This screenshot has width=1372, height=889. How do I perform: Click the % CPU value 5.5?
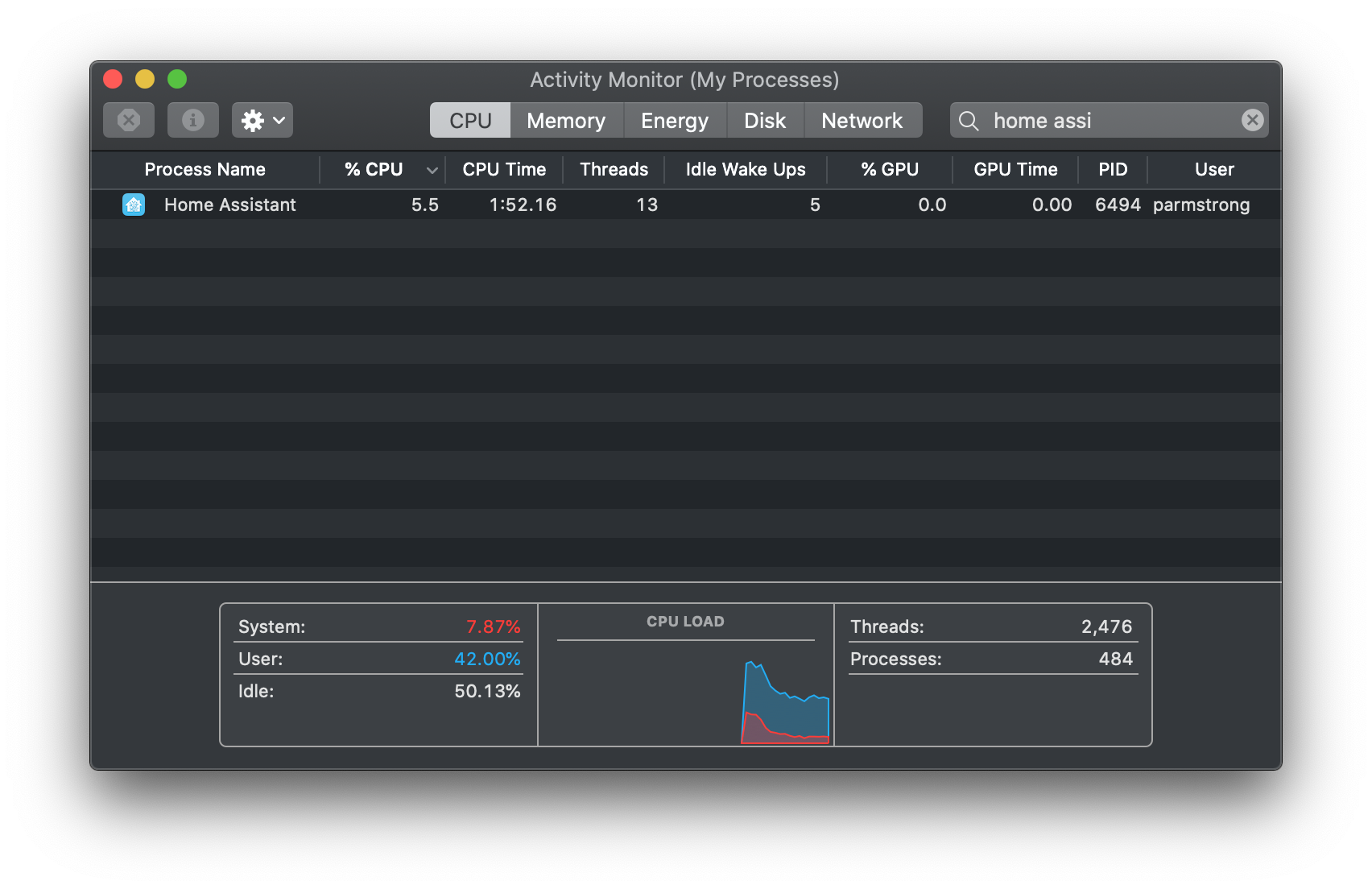(425, 205)
